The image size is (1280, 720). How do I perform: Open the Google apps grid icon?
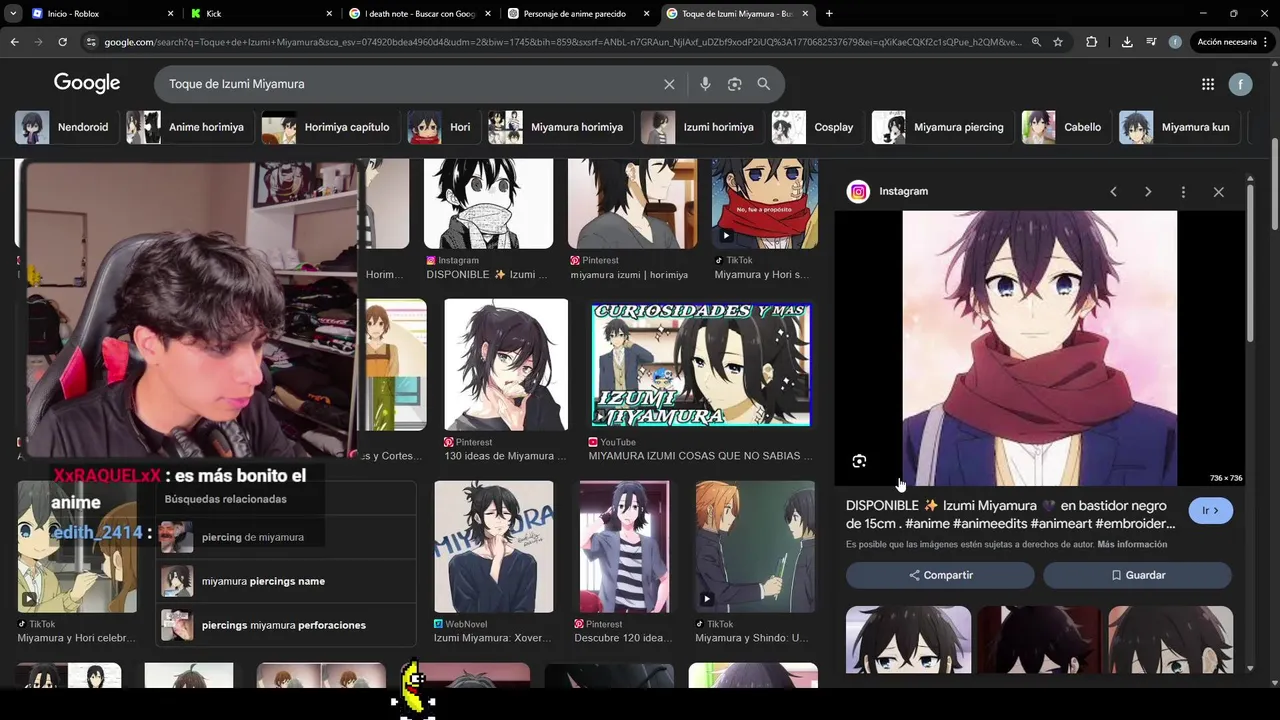[1208, 85]
